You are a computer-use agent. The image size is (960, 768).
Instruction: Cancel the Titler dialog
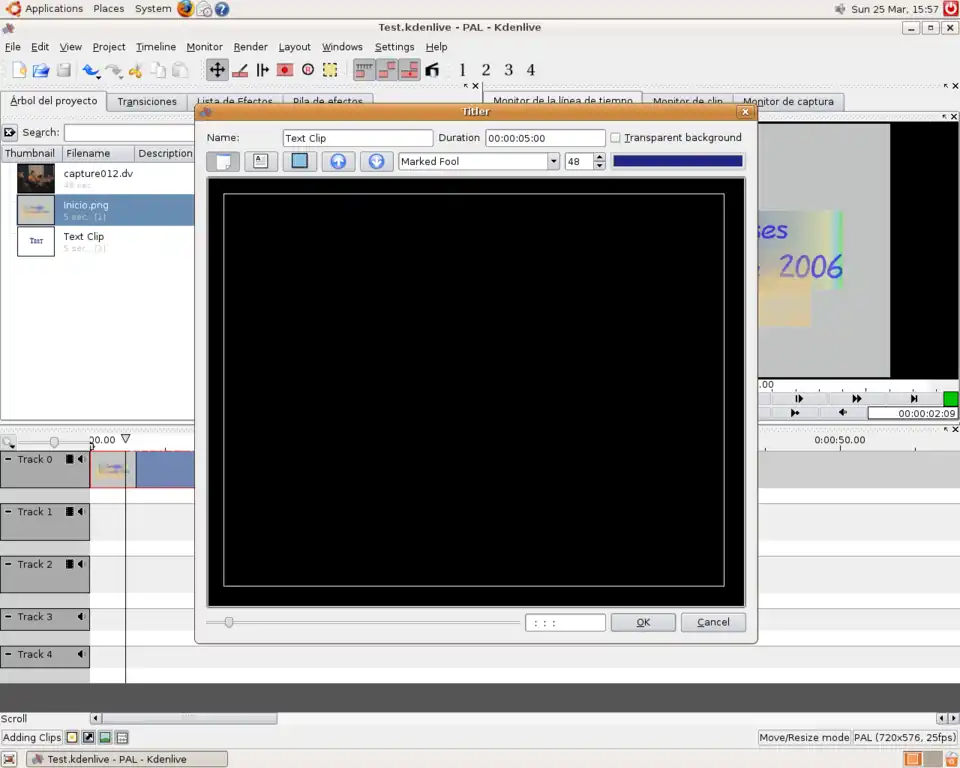[x=712, y=622]
